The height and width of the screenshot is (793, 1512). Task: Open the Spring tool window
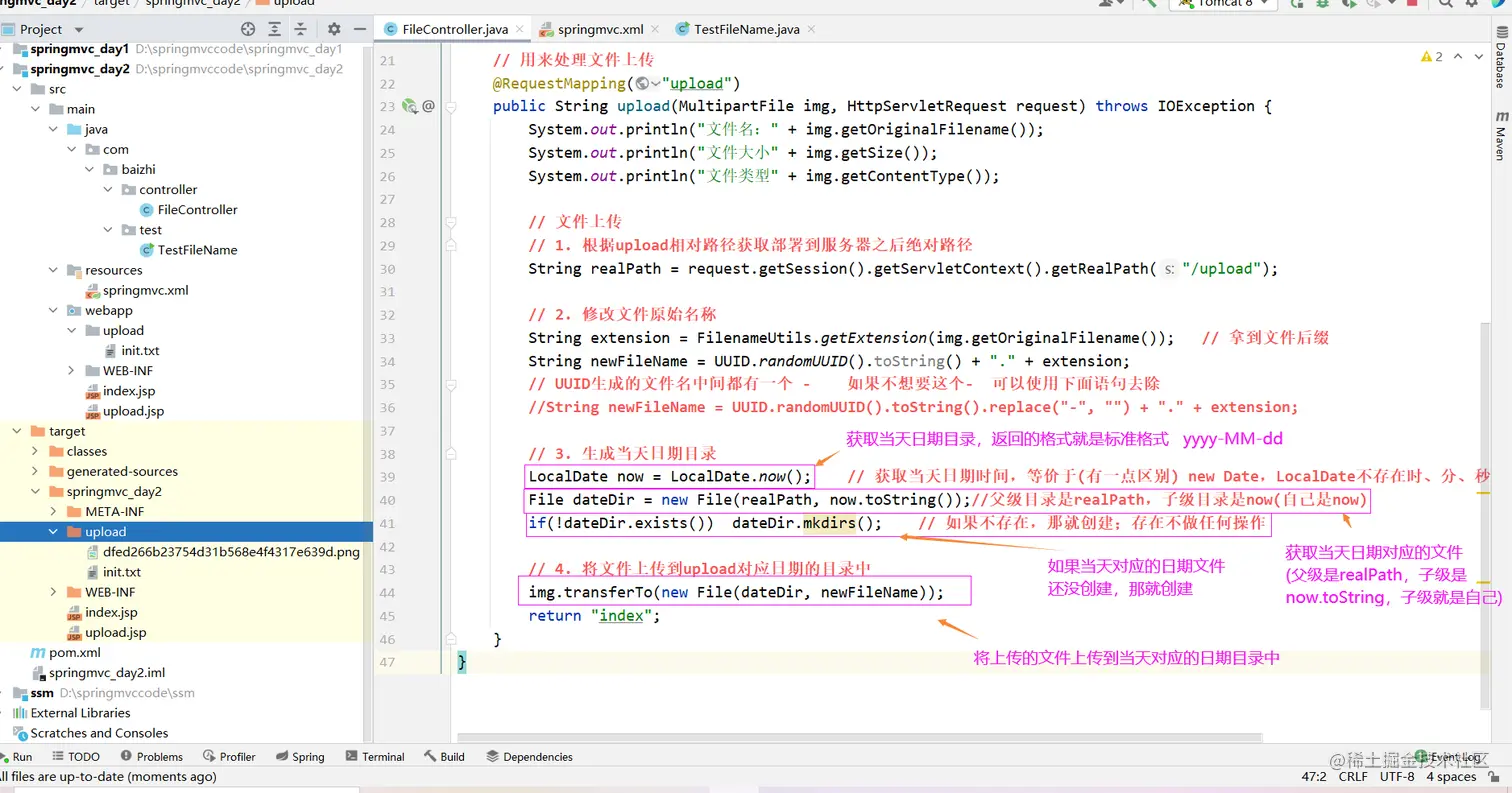(300, 757)
